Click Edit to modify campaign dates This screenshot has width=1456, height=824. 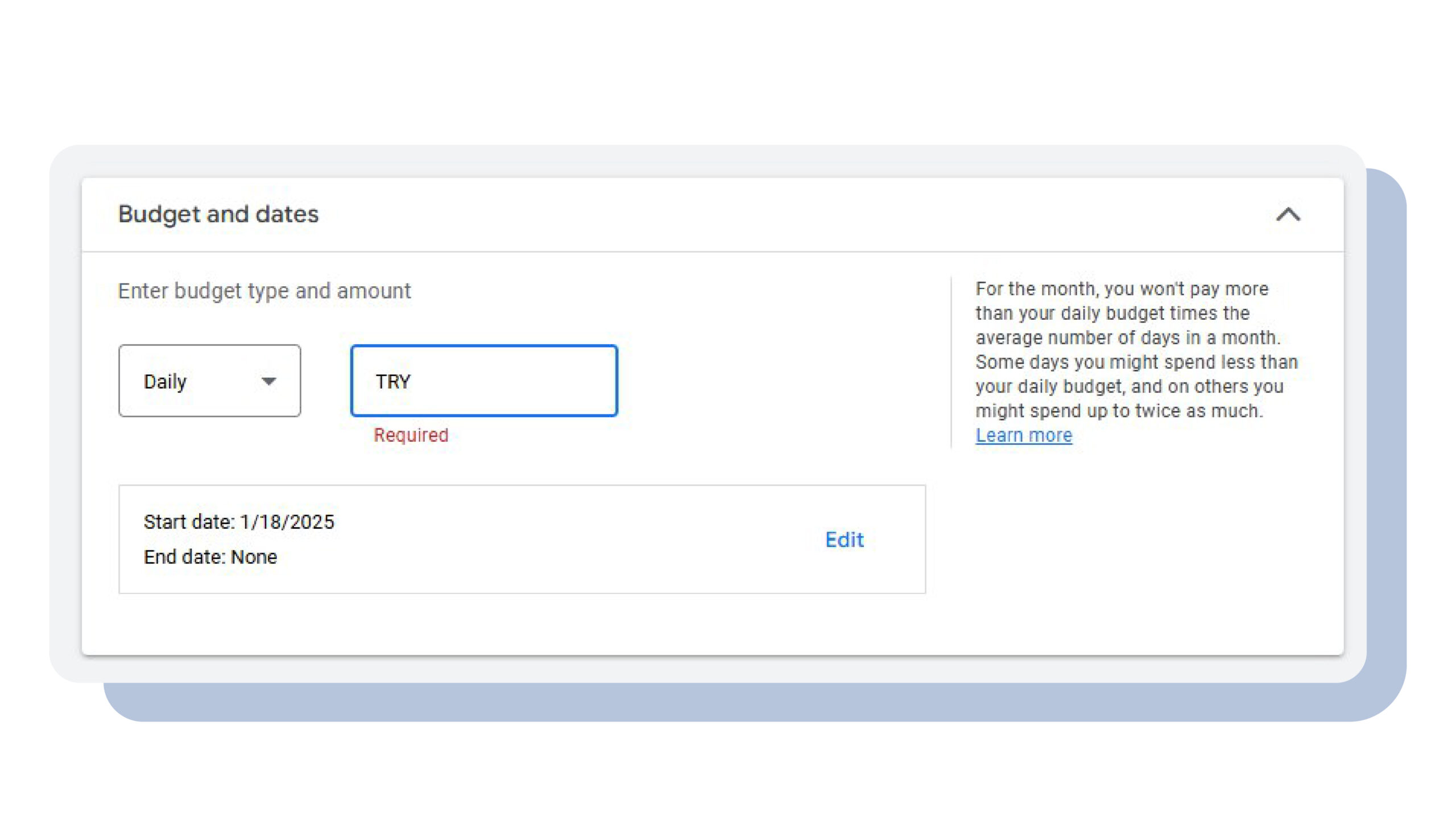(843, 539)
